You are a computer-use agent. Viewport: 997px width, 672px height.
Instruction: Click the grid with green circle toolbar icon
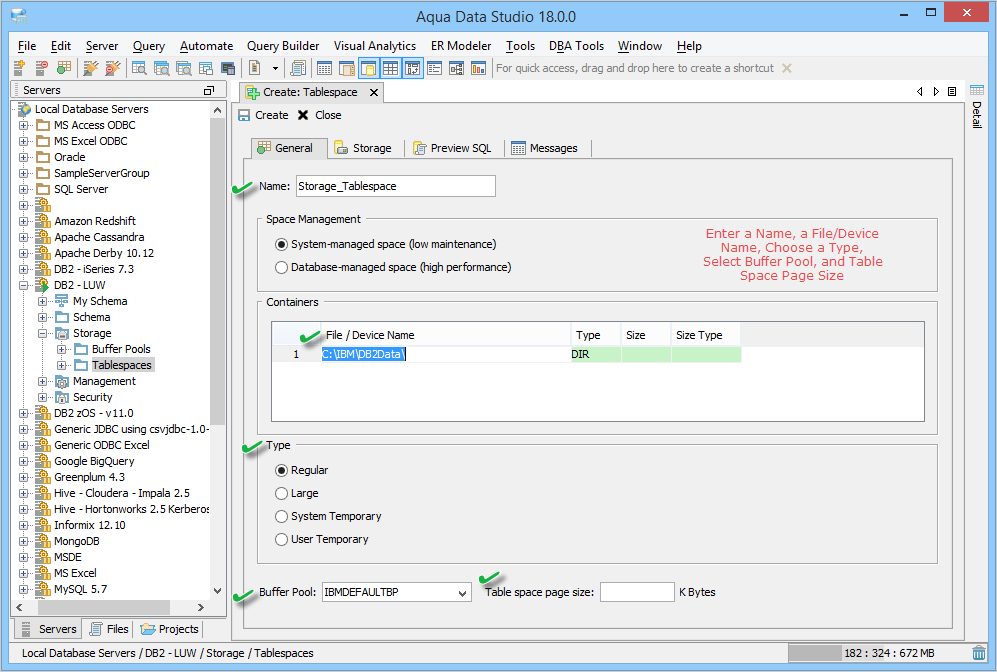[63, 68]
